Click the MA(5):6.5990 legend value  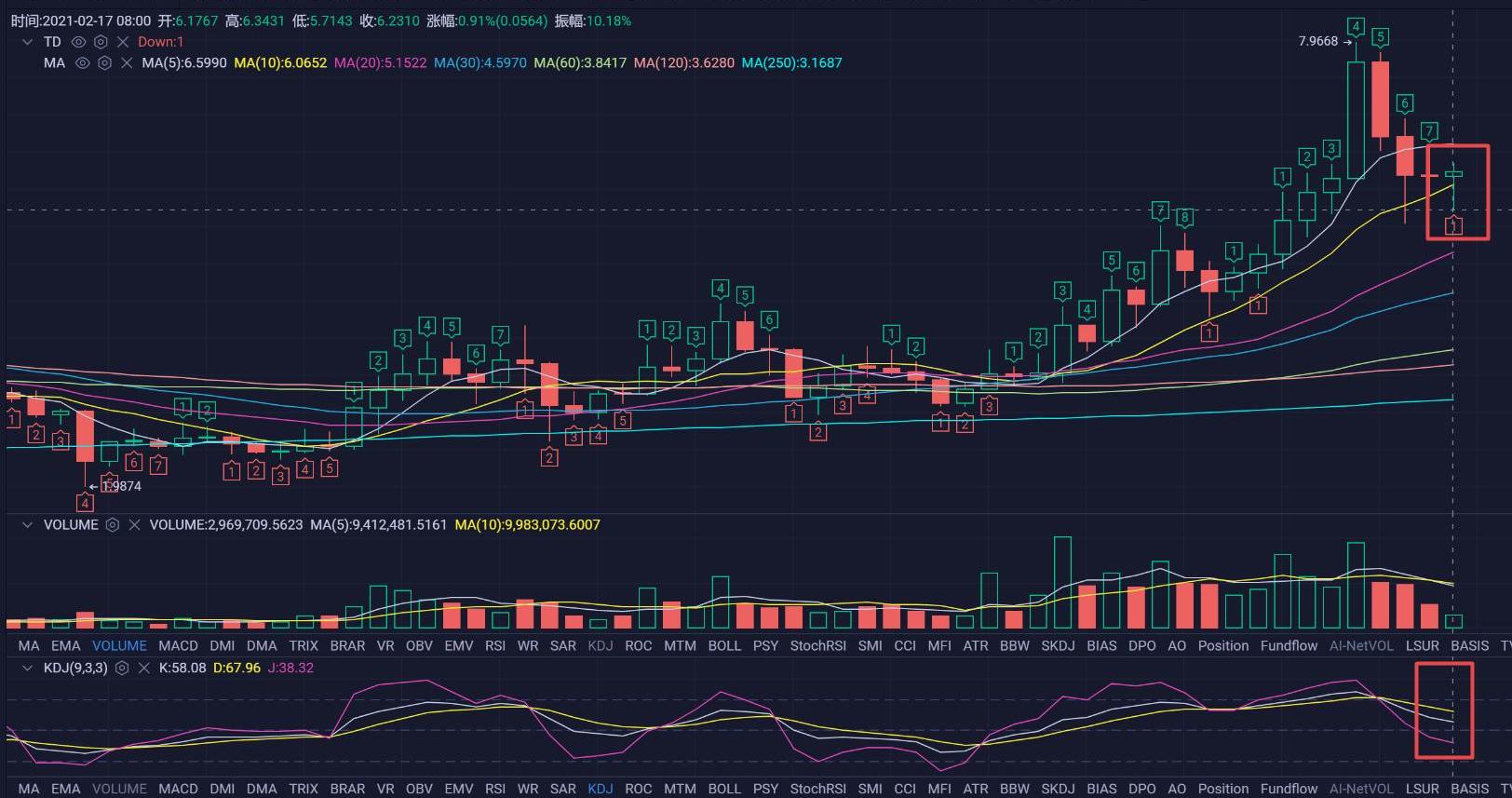(184, 63)
